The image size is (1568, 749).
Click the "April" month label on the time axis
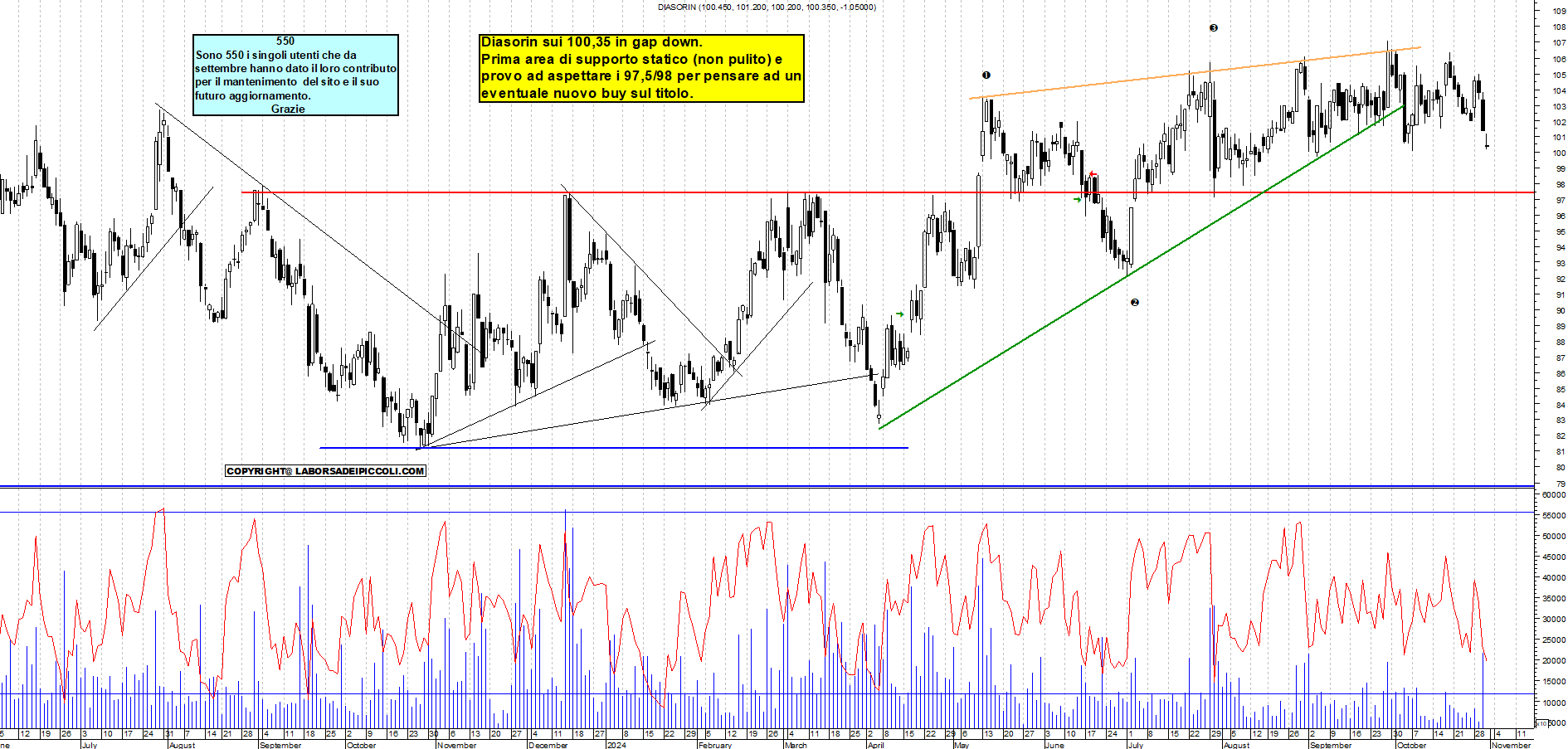876,745
